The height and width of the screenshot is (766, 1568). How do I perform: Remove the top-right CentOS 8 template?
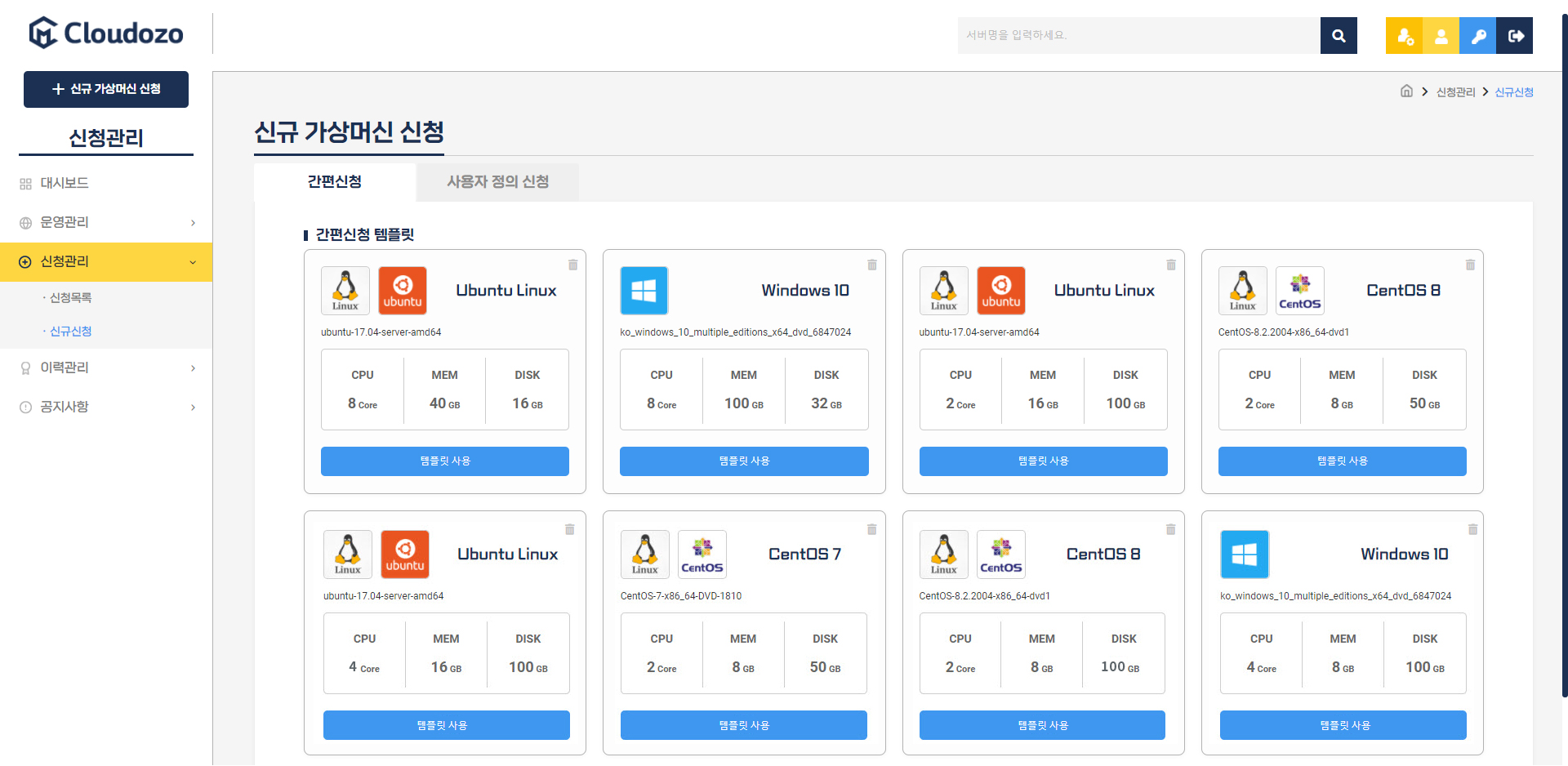click(1470, 265)
